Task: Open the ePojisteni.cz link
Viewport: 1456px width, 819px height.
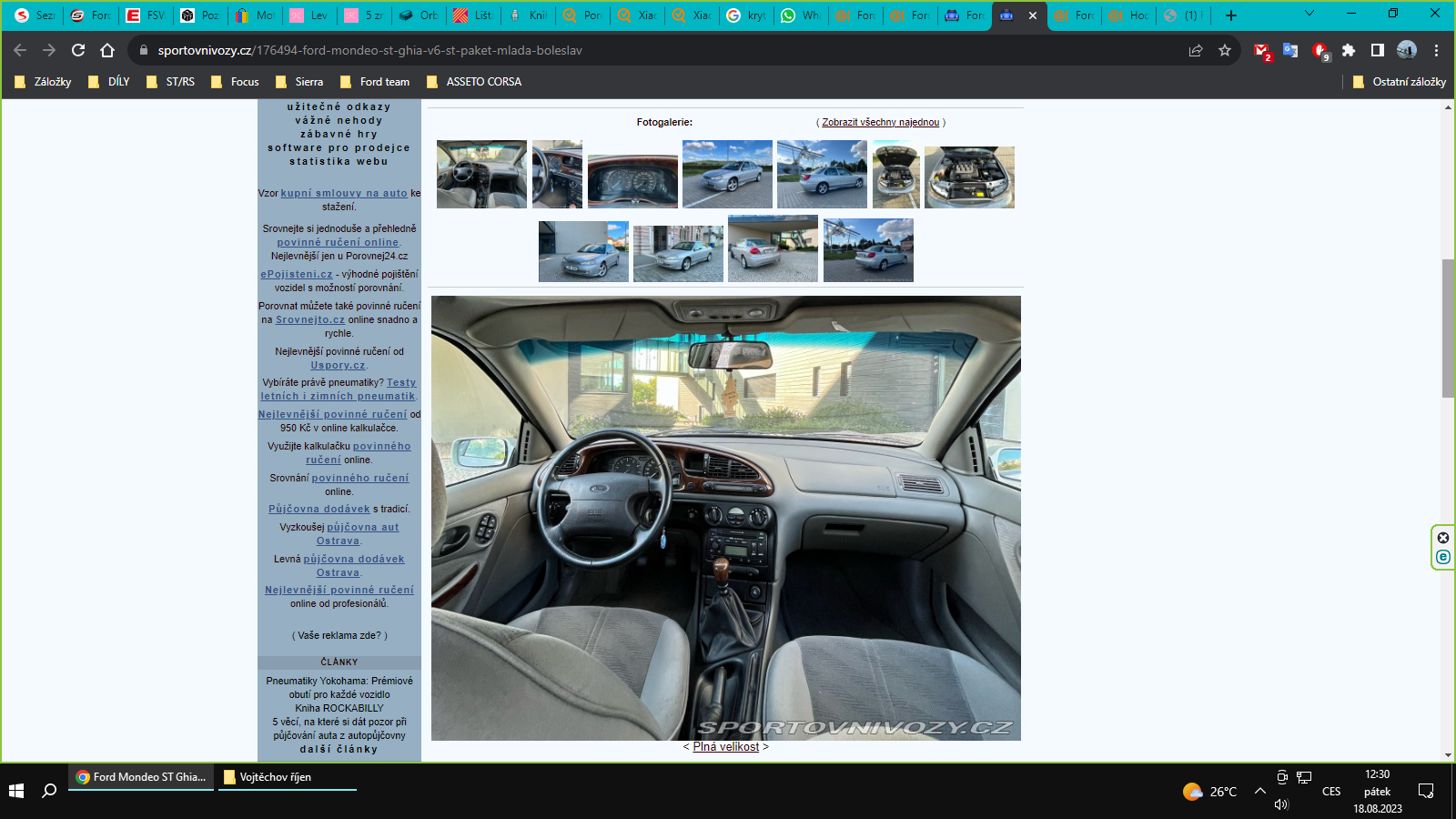Action: point(297,274)
